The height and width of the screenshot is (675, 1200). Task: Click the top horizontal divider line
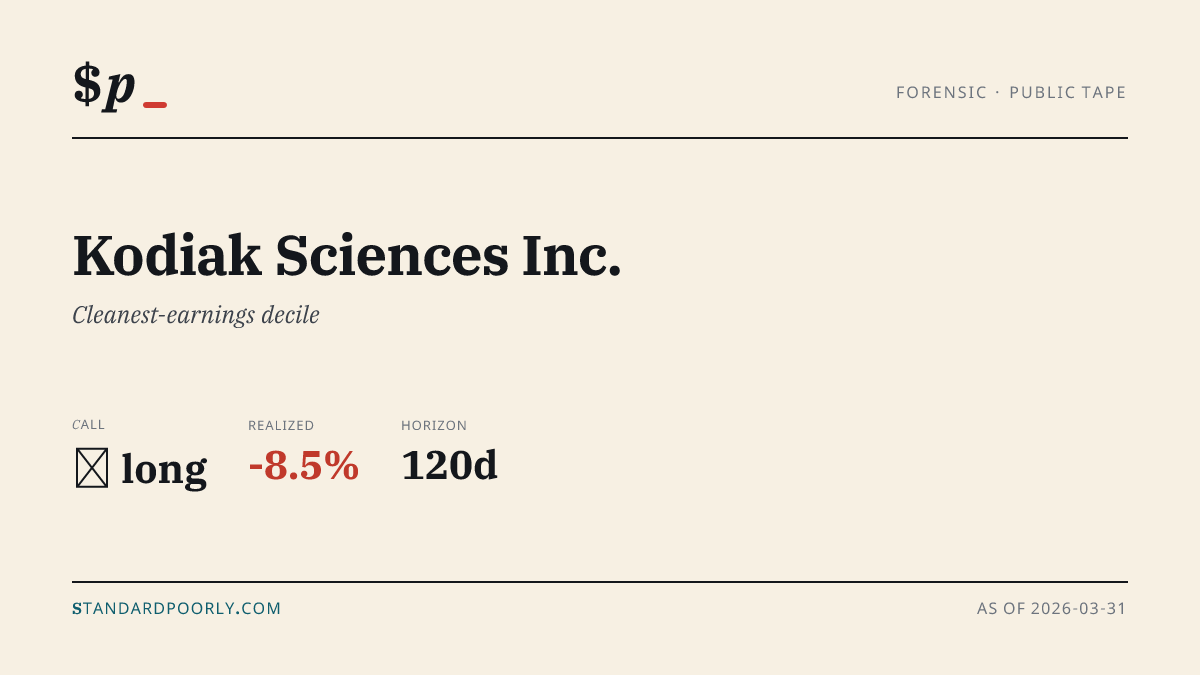(600, 138)
